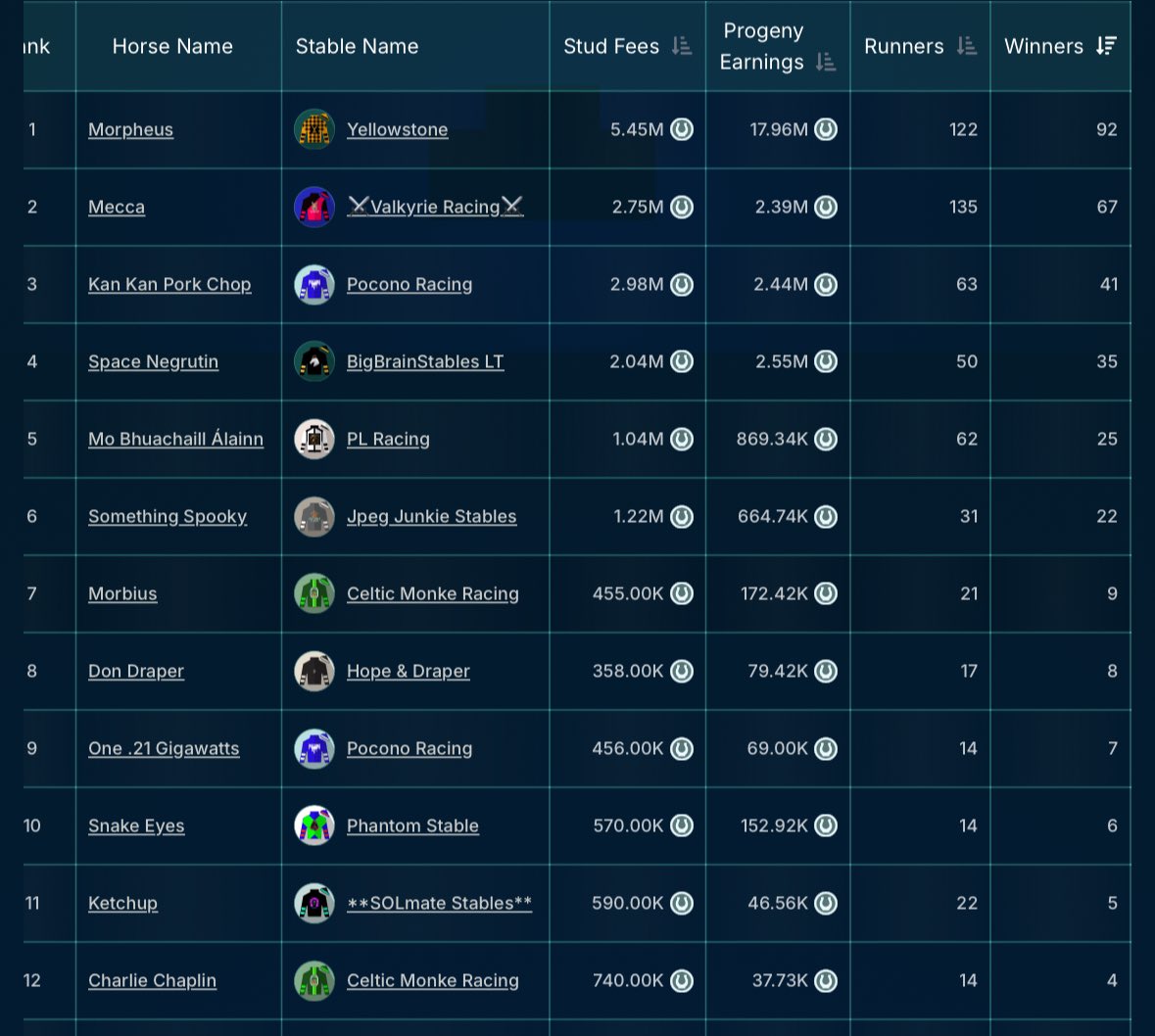Click Stud Fees header text

(x=610, y=46)
